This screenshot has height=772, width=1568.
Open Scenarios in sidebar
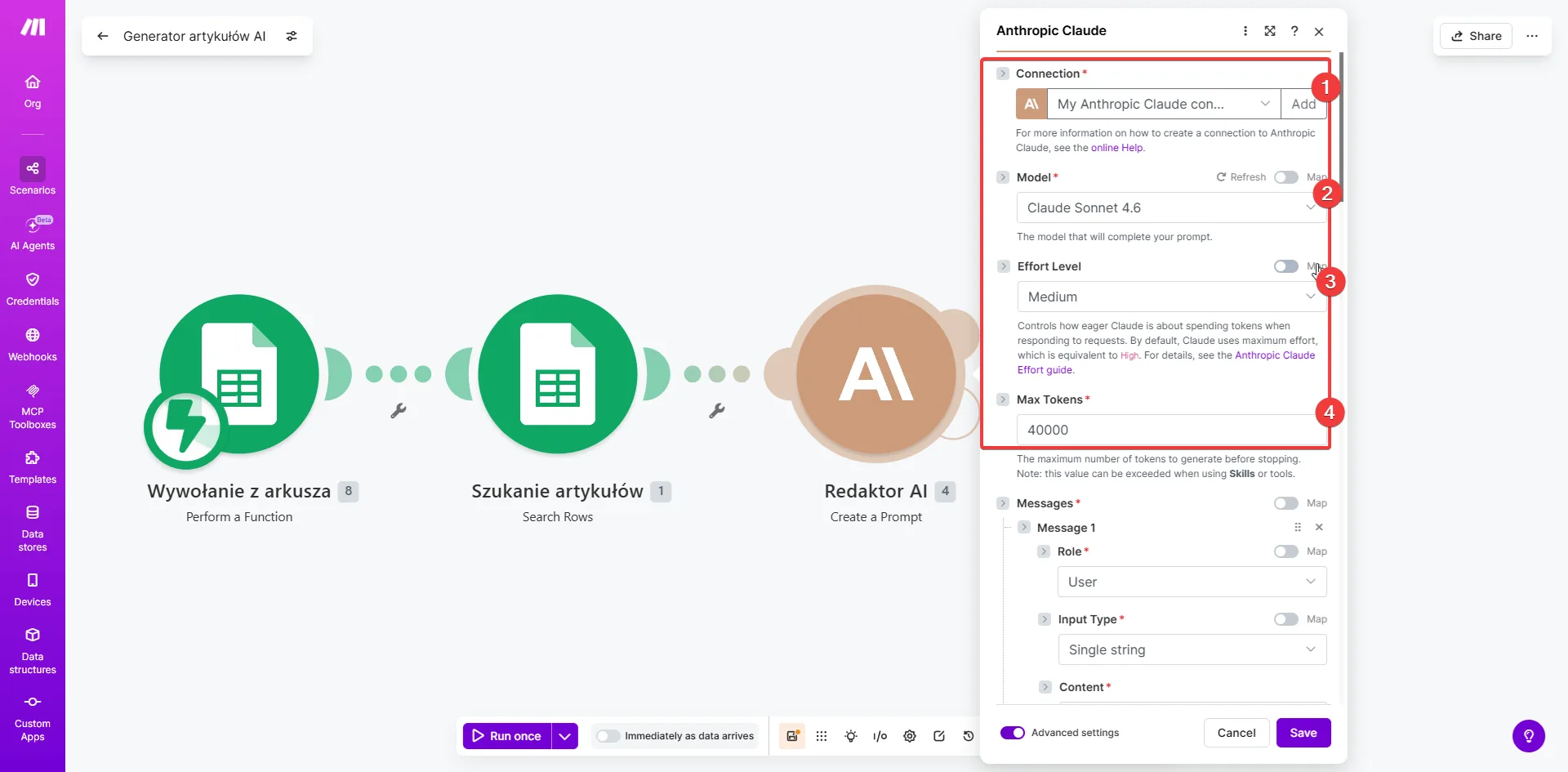point(33,176)
